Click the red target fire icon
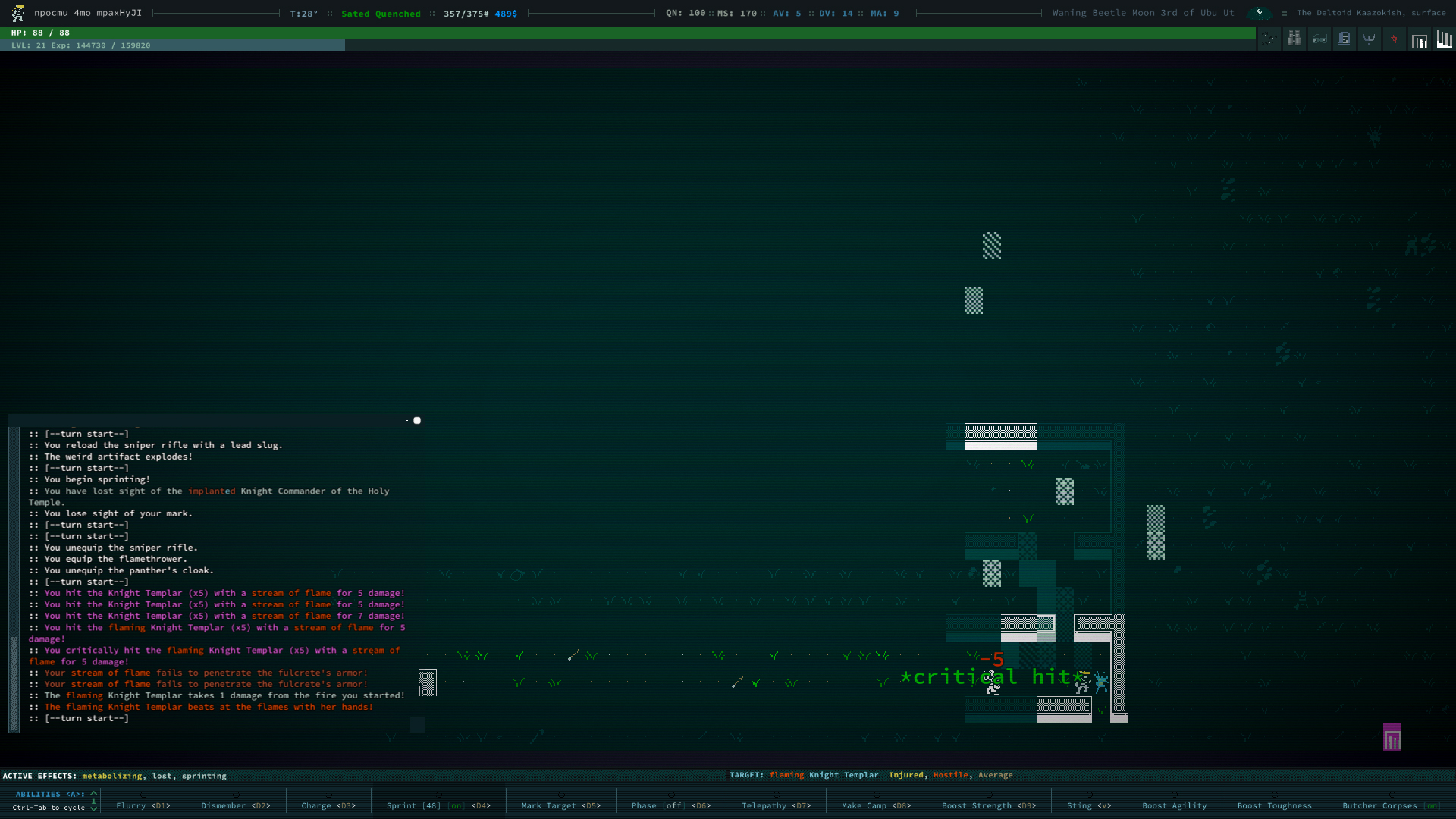 coord(1394,39)
